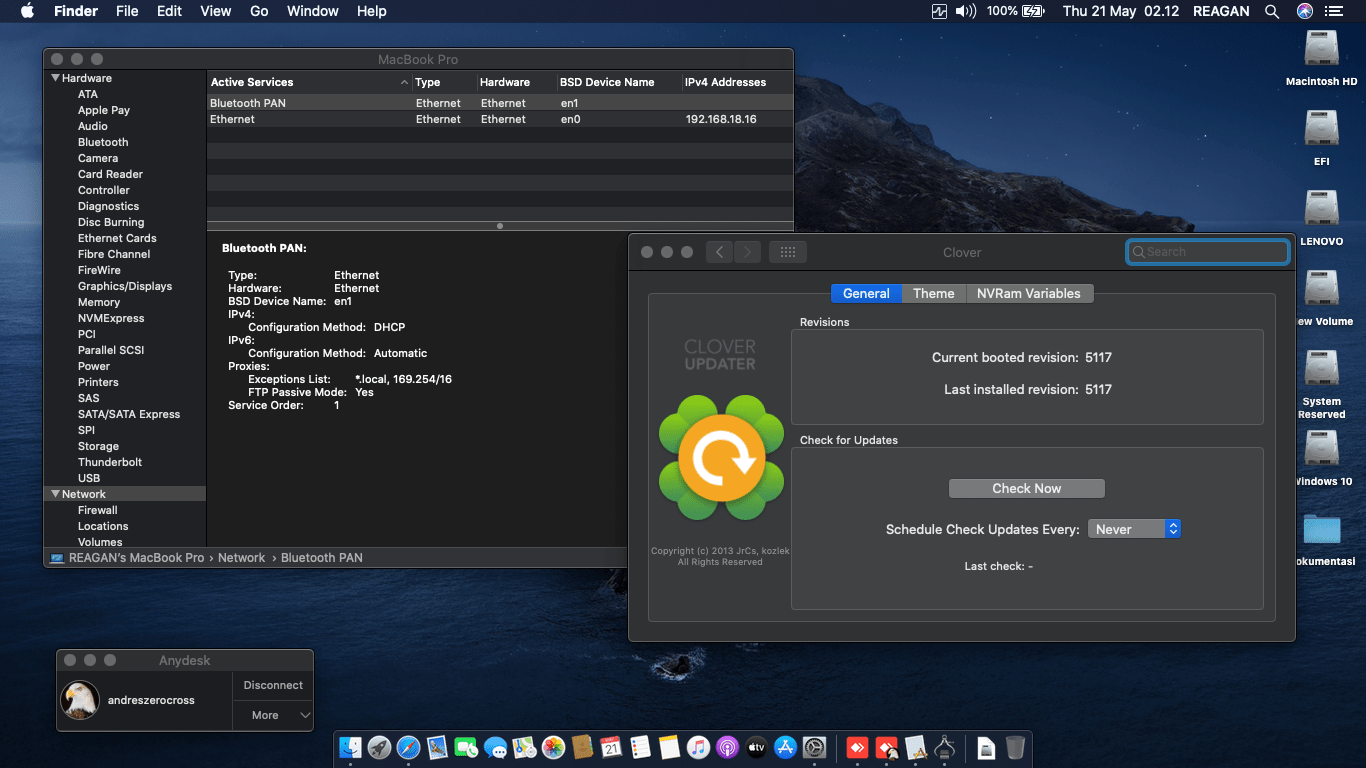Select the Windows 10 drive on the desktop

(1322, 458)
